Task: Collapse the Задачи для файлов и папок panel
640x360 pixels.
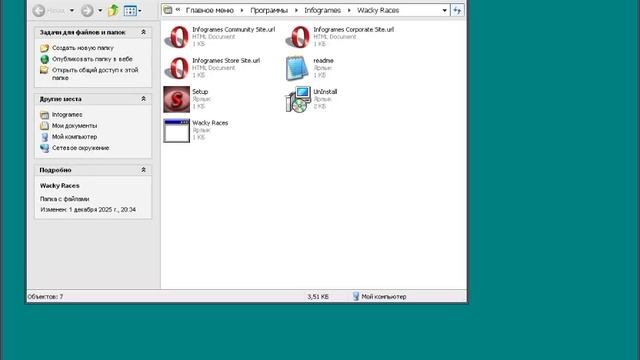Action: click(143, 32)
